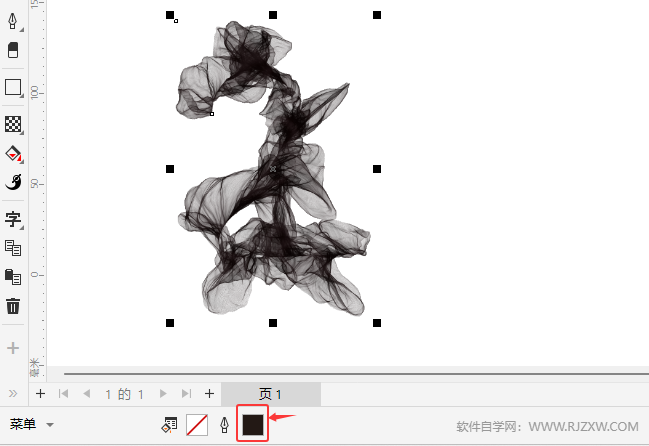Click the top-center selection handle
This screenshot has height=446, width=649.
(273, 15)
